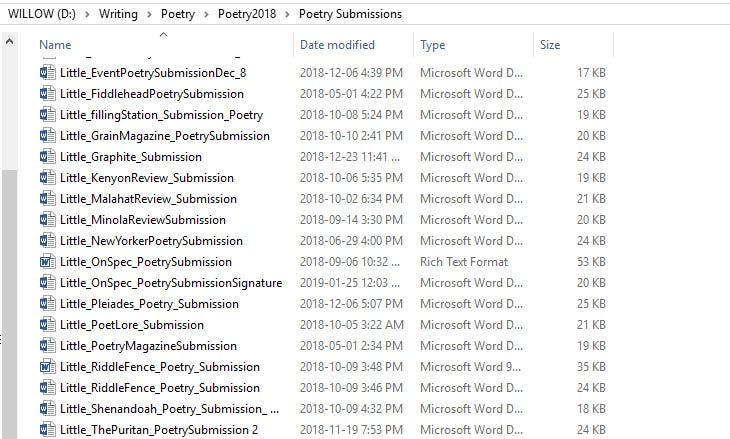Click the Word icon for Little_GrainMagazine_PoetrySubmission
The image size is (730, 439).
pyautogui.click(x=47, y=135)
